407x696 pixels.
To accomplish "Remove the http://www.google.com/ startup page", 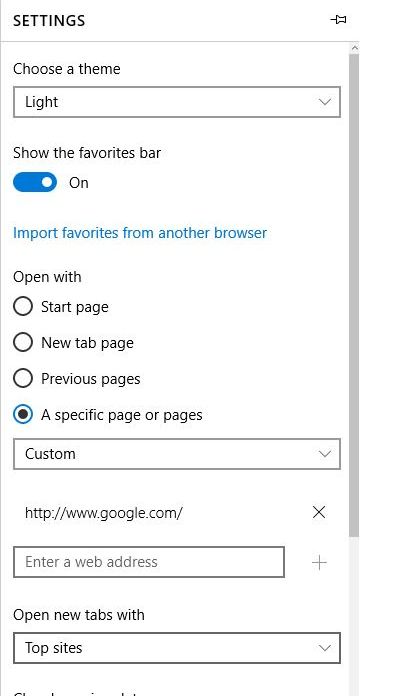I will click(x=319, y=512).
